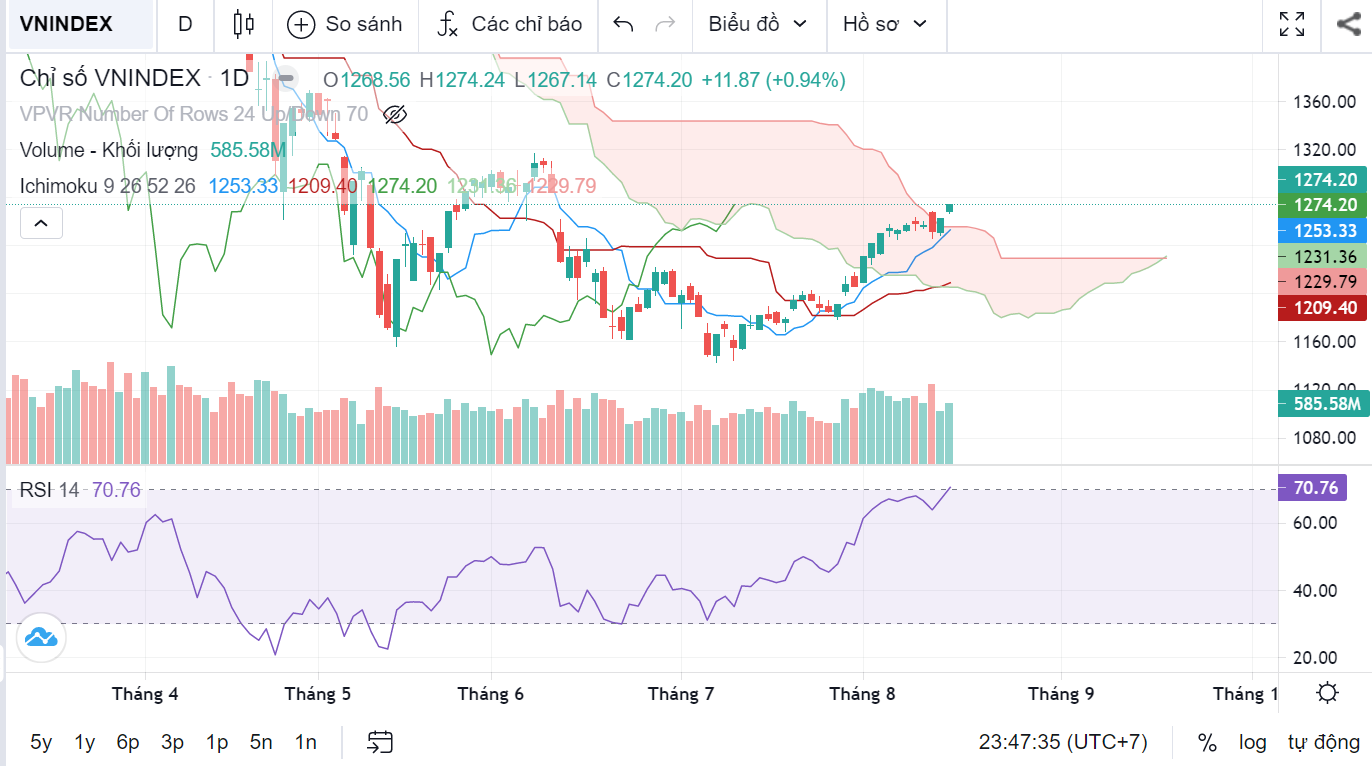The image size is (1372, 766).
Task: Click the 23:47:35 (UTC+7) timezone clock
Action: pyautogui.click(x=1063, y=743)
